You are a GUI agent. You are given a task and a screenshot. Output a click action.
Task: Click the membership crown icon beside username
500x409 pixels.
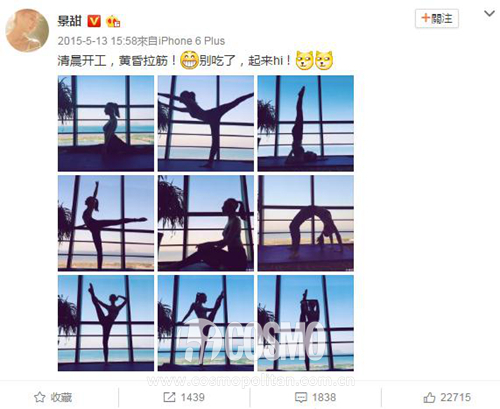pyautogui.click(x=113, y=22)
